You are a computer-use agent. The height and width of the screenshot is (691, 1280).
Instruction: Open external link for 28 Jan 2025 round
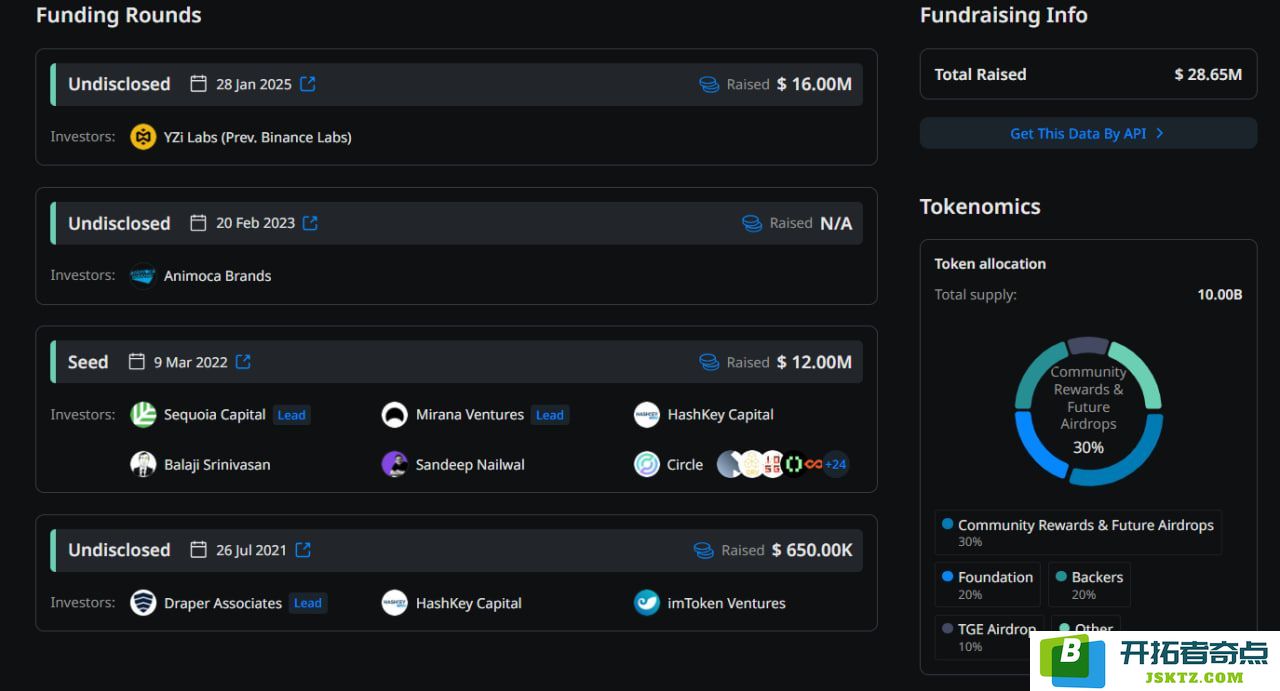click(308, 84)
